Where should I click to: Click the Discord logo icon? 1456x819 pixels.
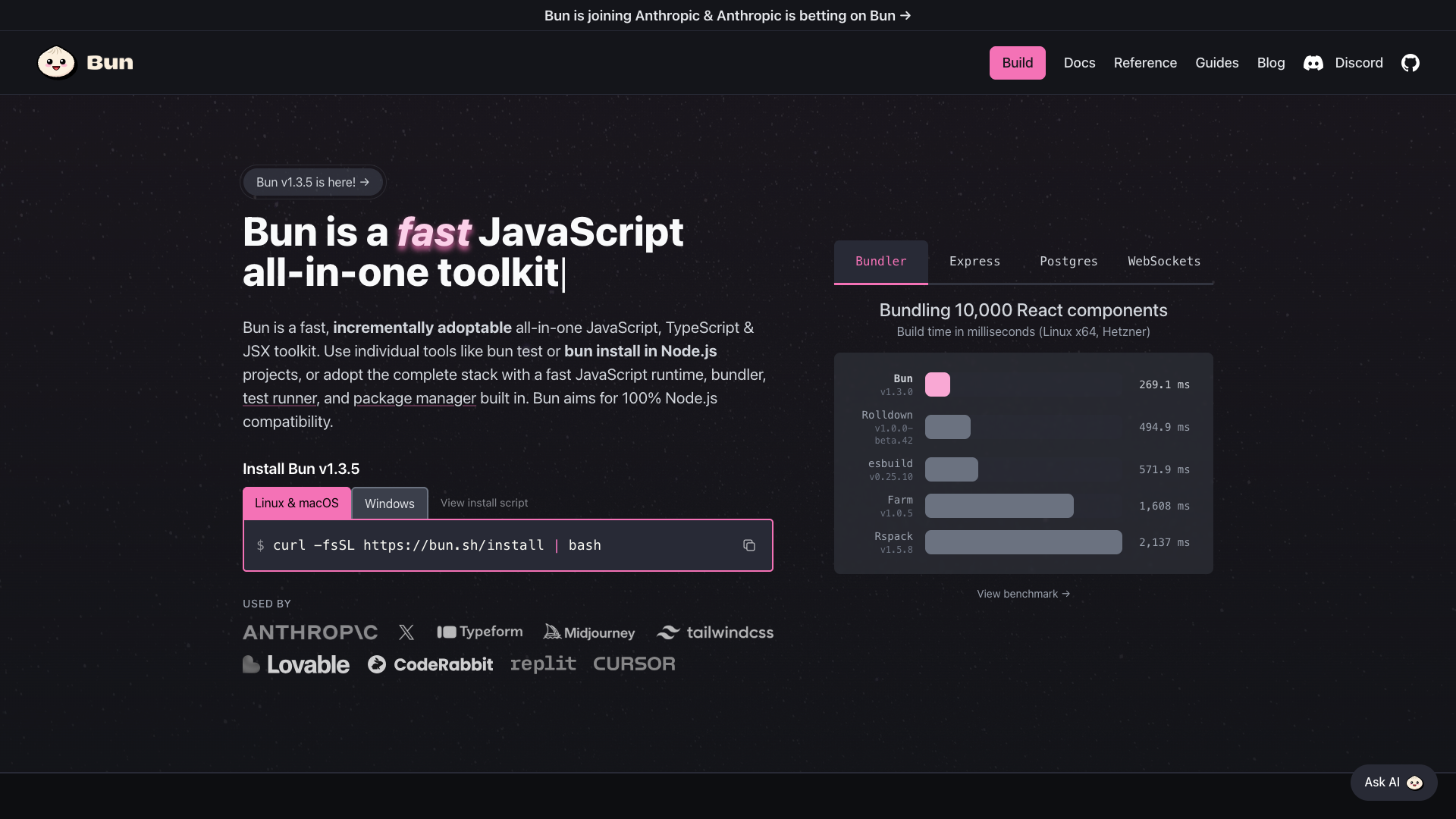pos(1313,63)
